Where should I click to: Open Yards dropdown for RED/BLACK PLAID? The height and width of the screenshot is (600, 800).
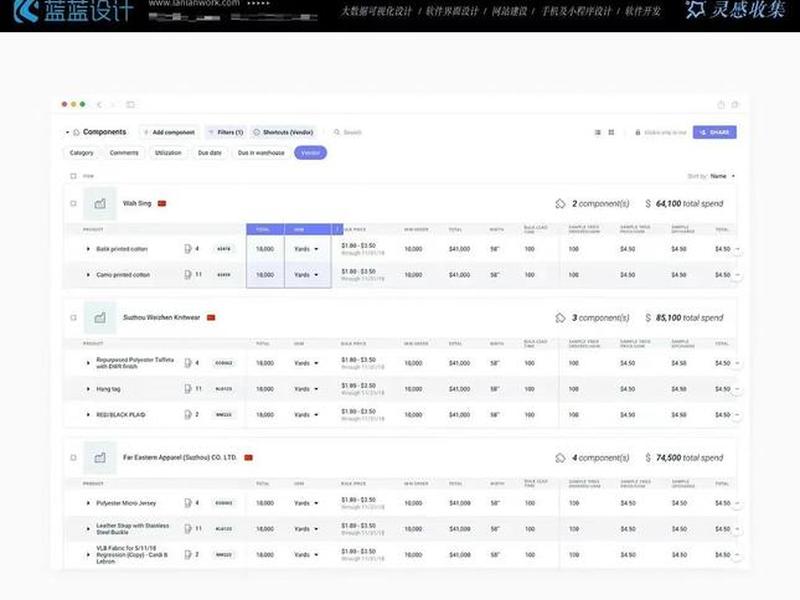coord(306,415)
